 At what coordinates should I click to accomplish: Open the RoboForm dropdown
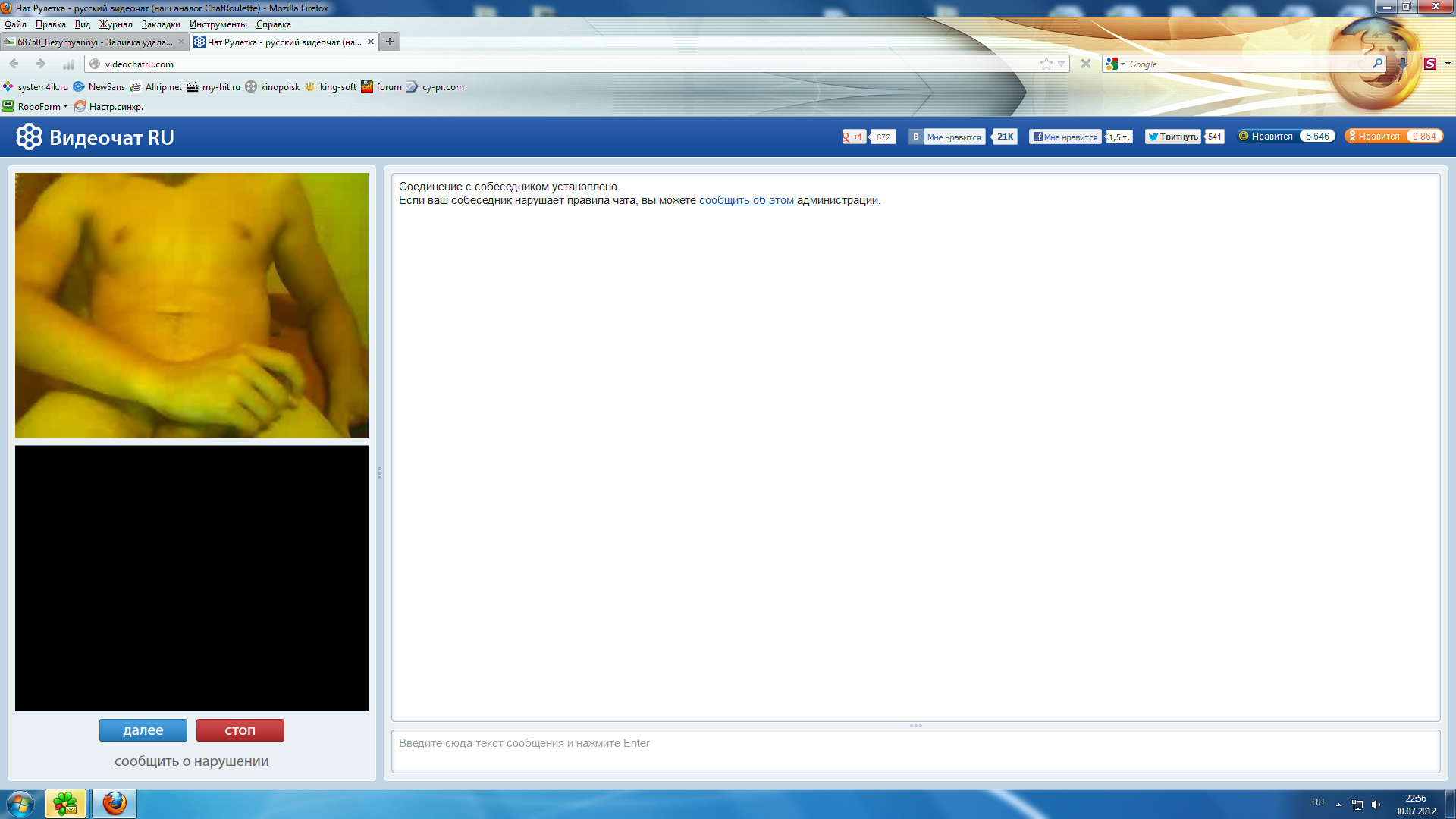(x=38, y=107)
